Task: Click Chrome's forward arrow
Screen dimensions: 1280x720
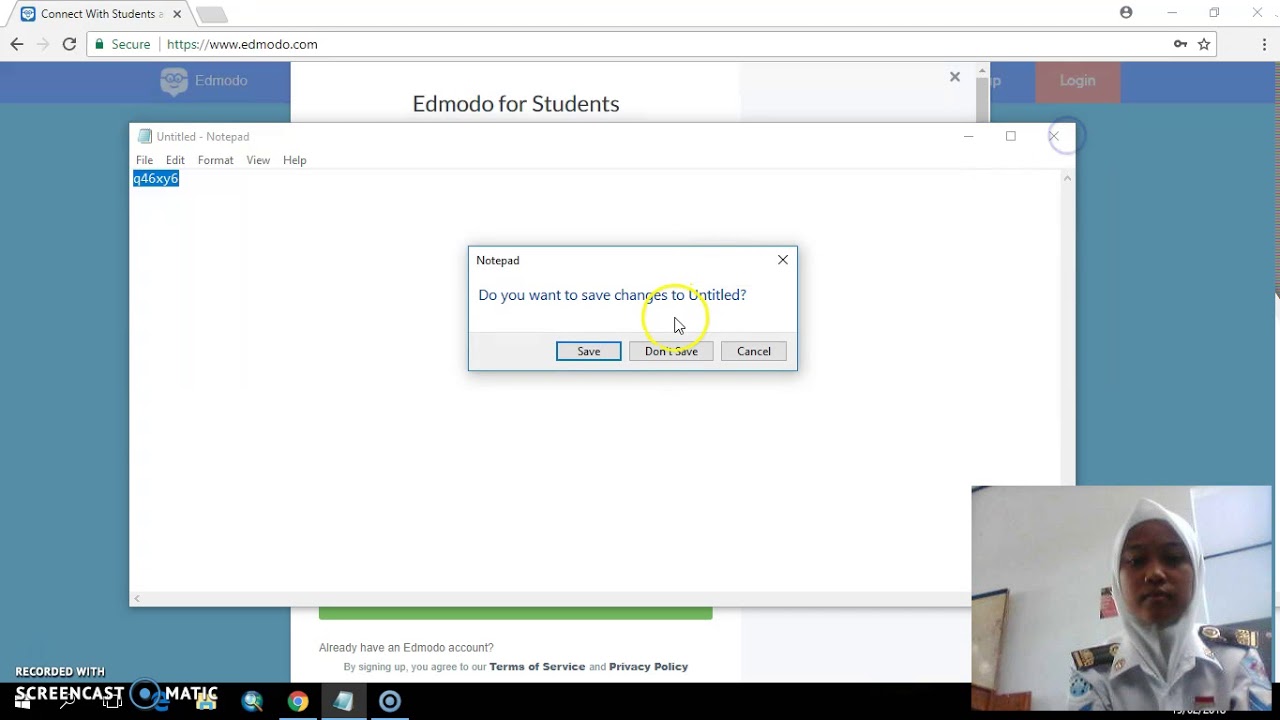Action: pyautogui.click(x=43, y=44)
